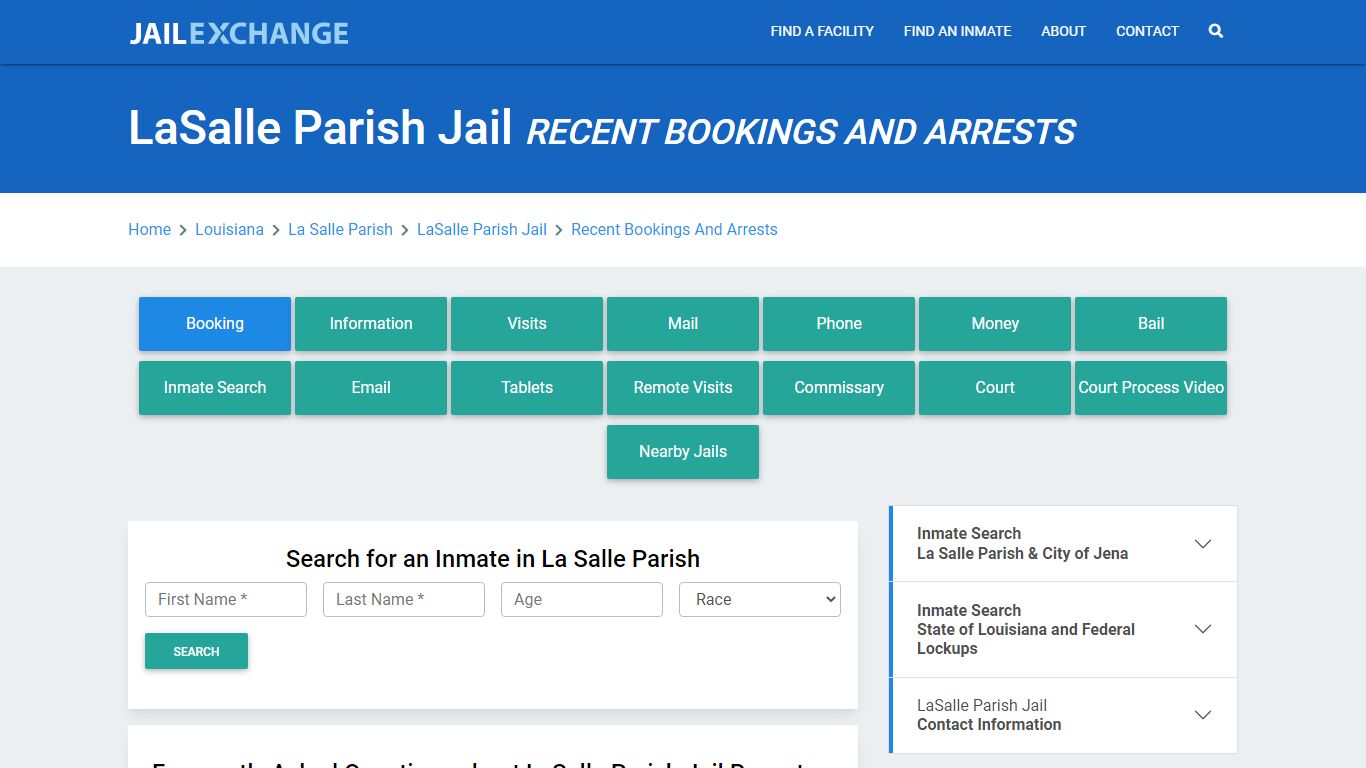Open the Mail section
The height and width of the screenshot is (768, 1366).
tap(683, 323)
